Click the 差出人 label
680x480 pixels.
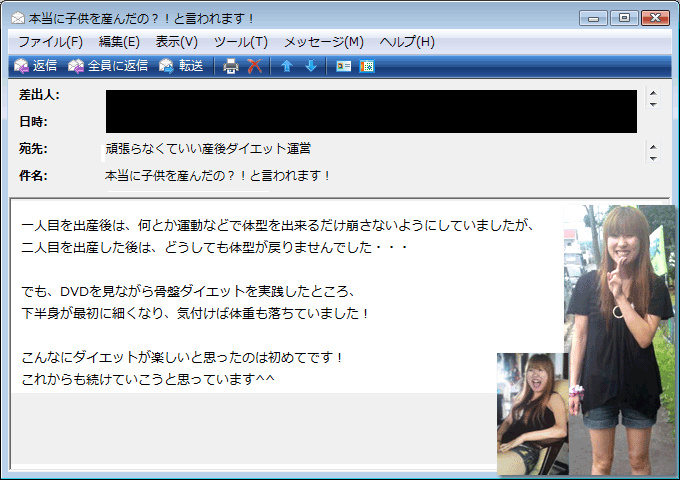[x=39, y=95]
